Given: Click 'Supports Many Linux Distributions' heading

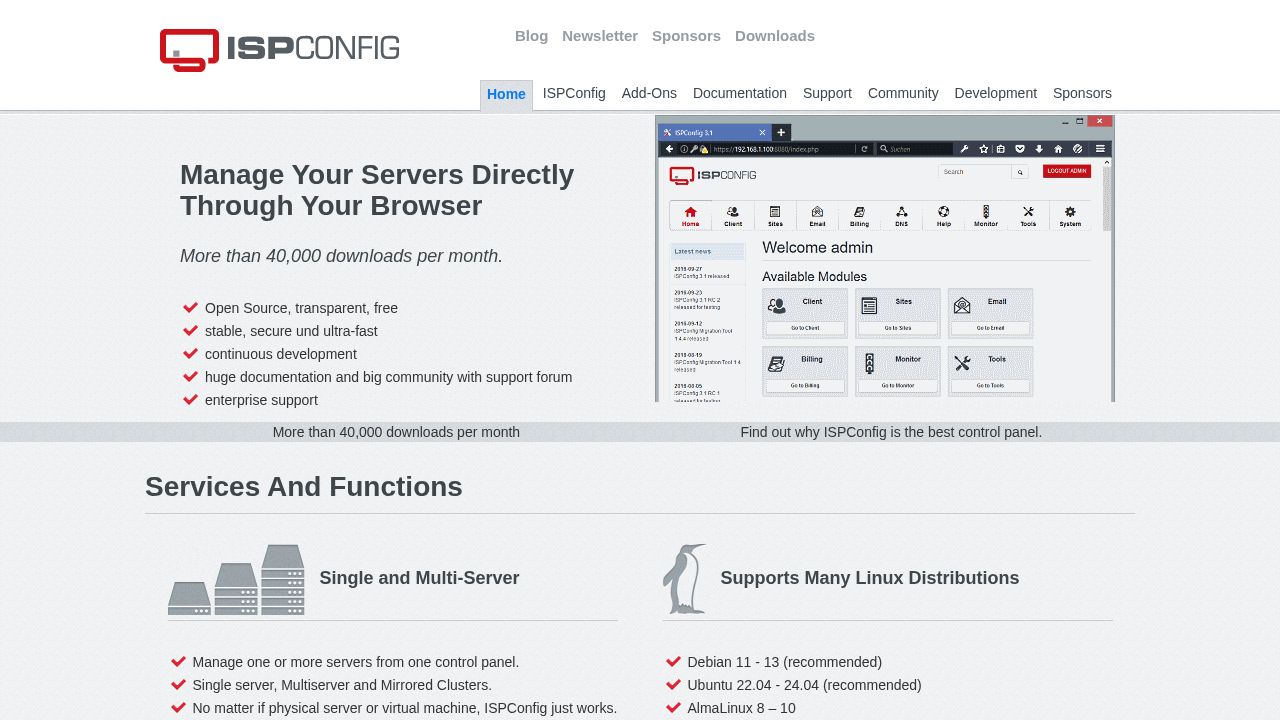Looking at the screenshot, I should coord(870,578).
